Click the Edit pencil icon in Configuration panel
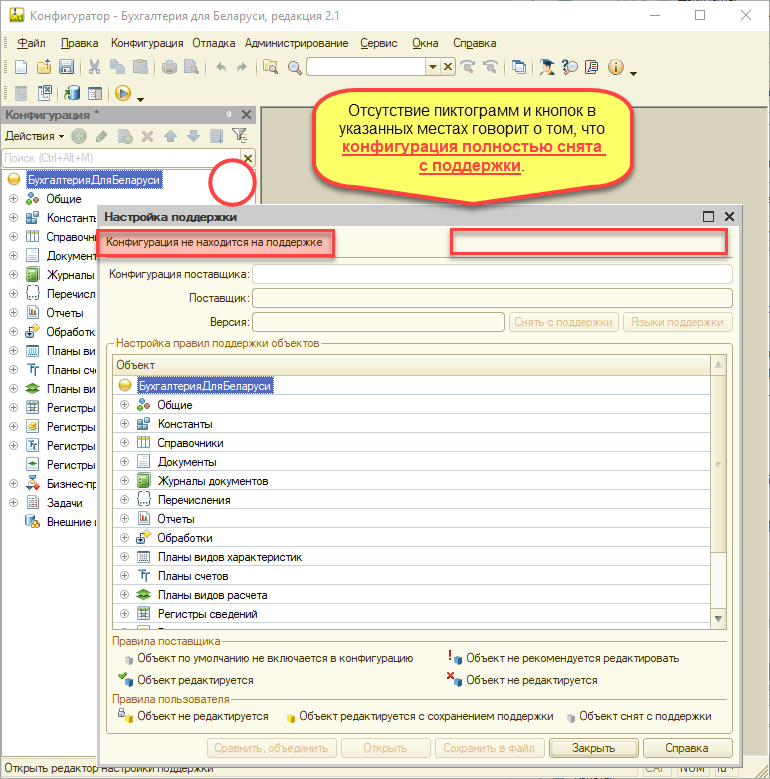 point(102,136)
